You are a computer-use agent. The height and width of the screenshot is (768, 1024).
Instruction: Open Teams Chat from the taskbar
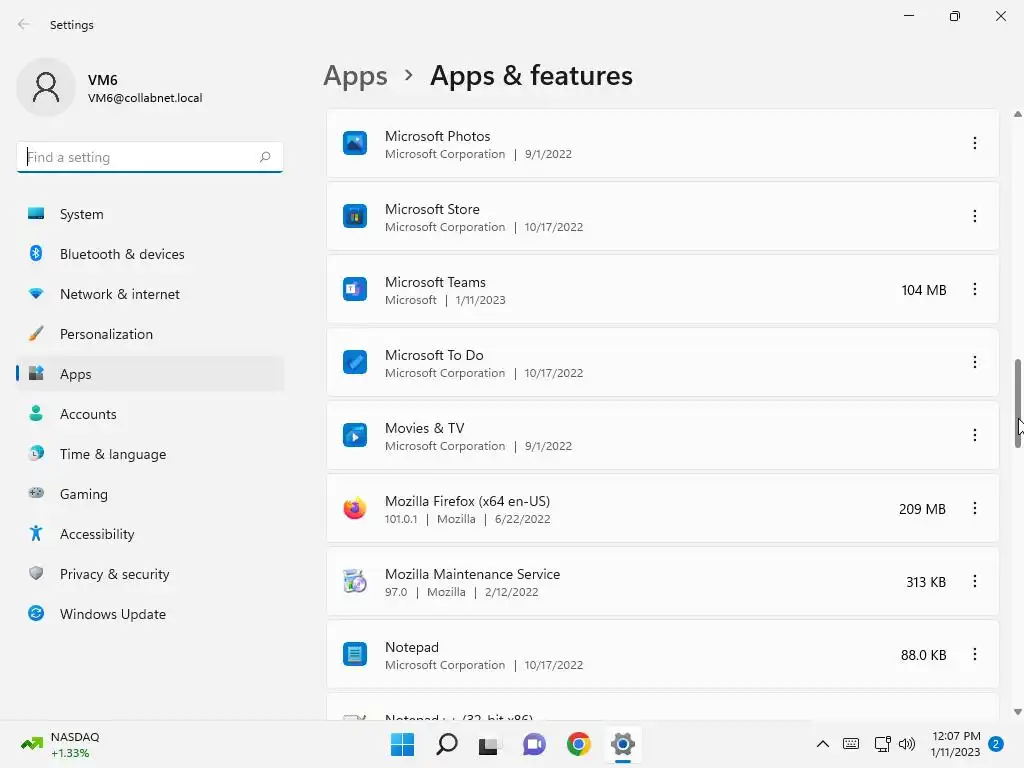[534, 744]
